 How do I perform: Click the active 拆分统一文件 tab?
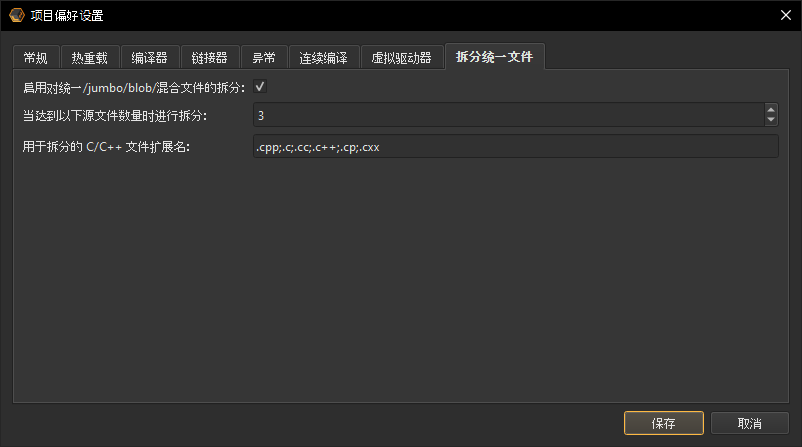click(494, 57)
